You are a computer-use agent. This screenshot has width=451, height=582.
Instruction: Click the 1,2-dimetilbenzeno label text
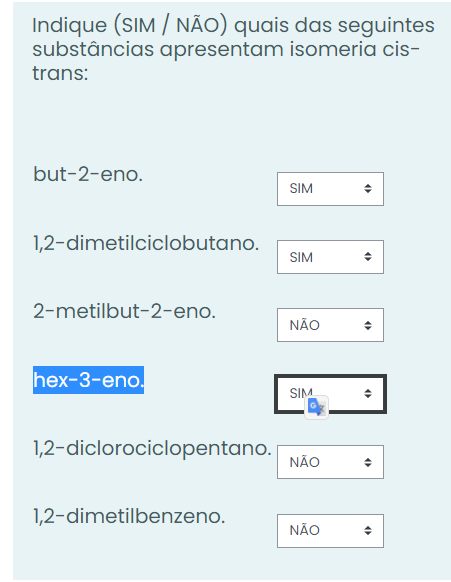tap(129, 516)
